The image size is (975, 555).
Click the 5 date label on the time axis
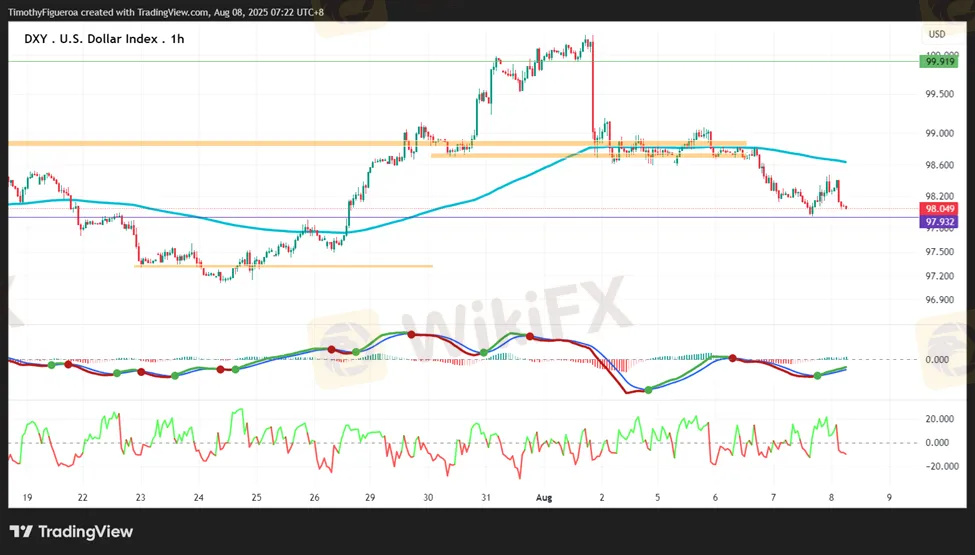tap(657, 497)
